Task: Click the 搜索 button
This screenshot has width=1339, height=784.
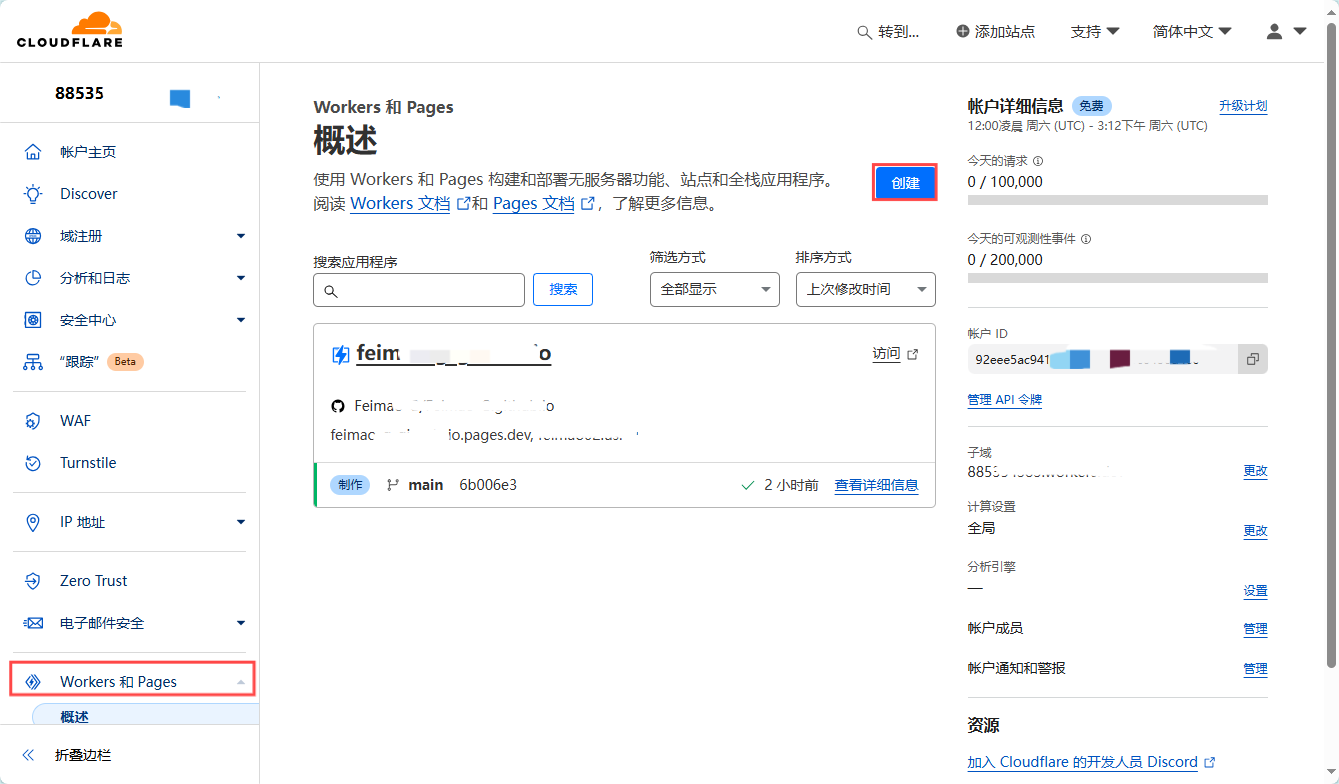Action: 563,289
